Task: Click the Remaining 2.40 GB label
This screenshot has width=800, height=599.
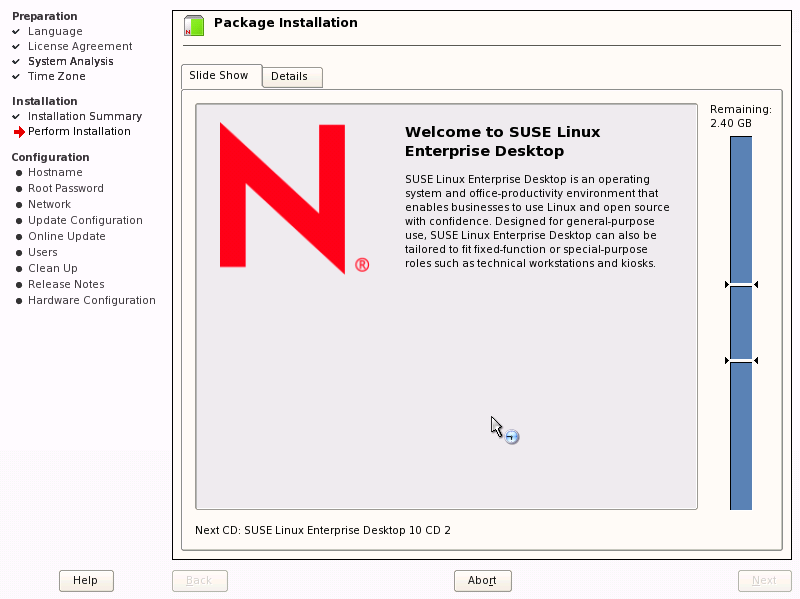Action: point(741,116)
